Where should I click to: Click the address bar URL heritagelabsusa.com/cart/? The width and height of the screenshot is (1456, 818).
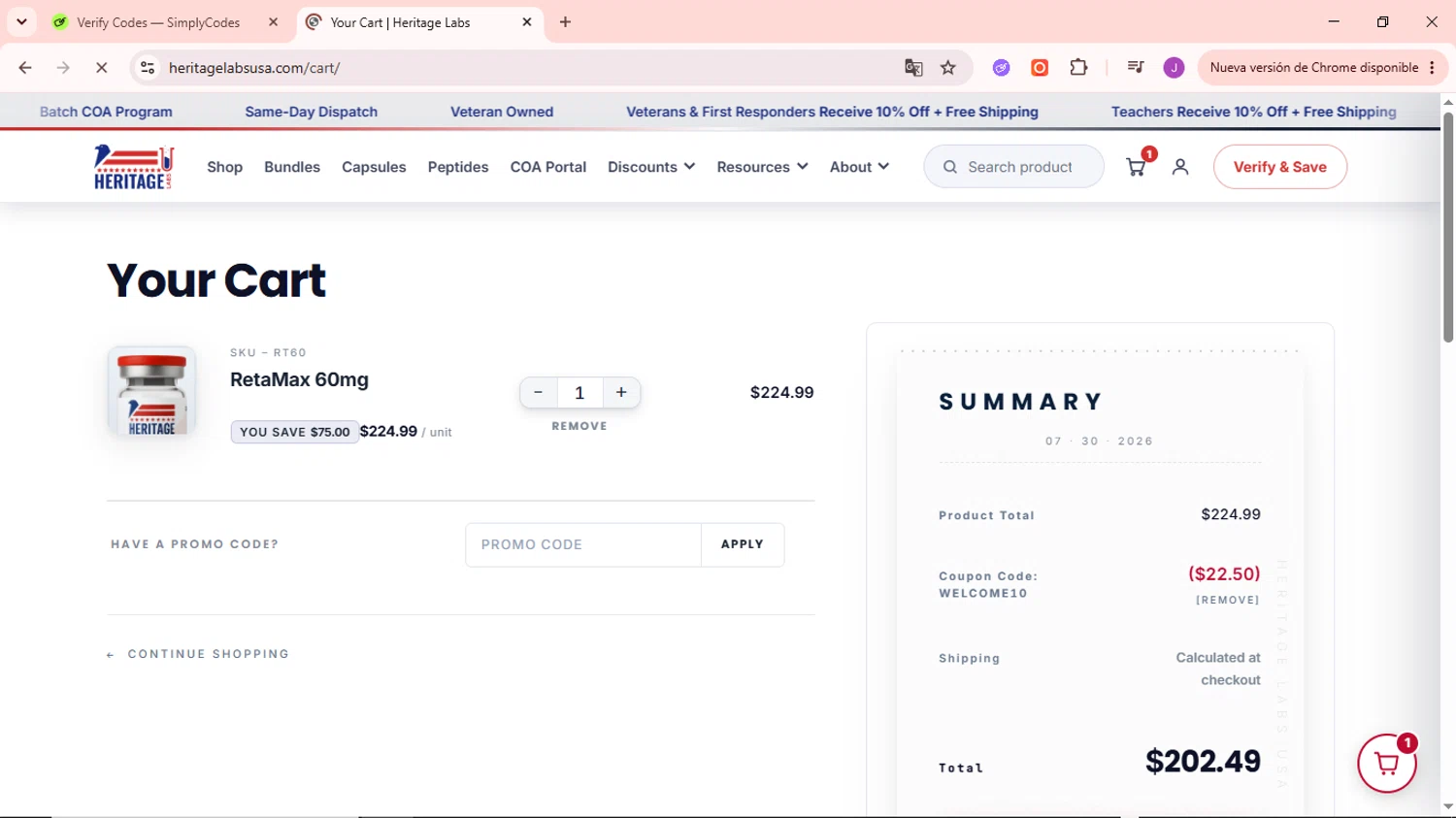click(254, 68)
